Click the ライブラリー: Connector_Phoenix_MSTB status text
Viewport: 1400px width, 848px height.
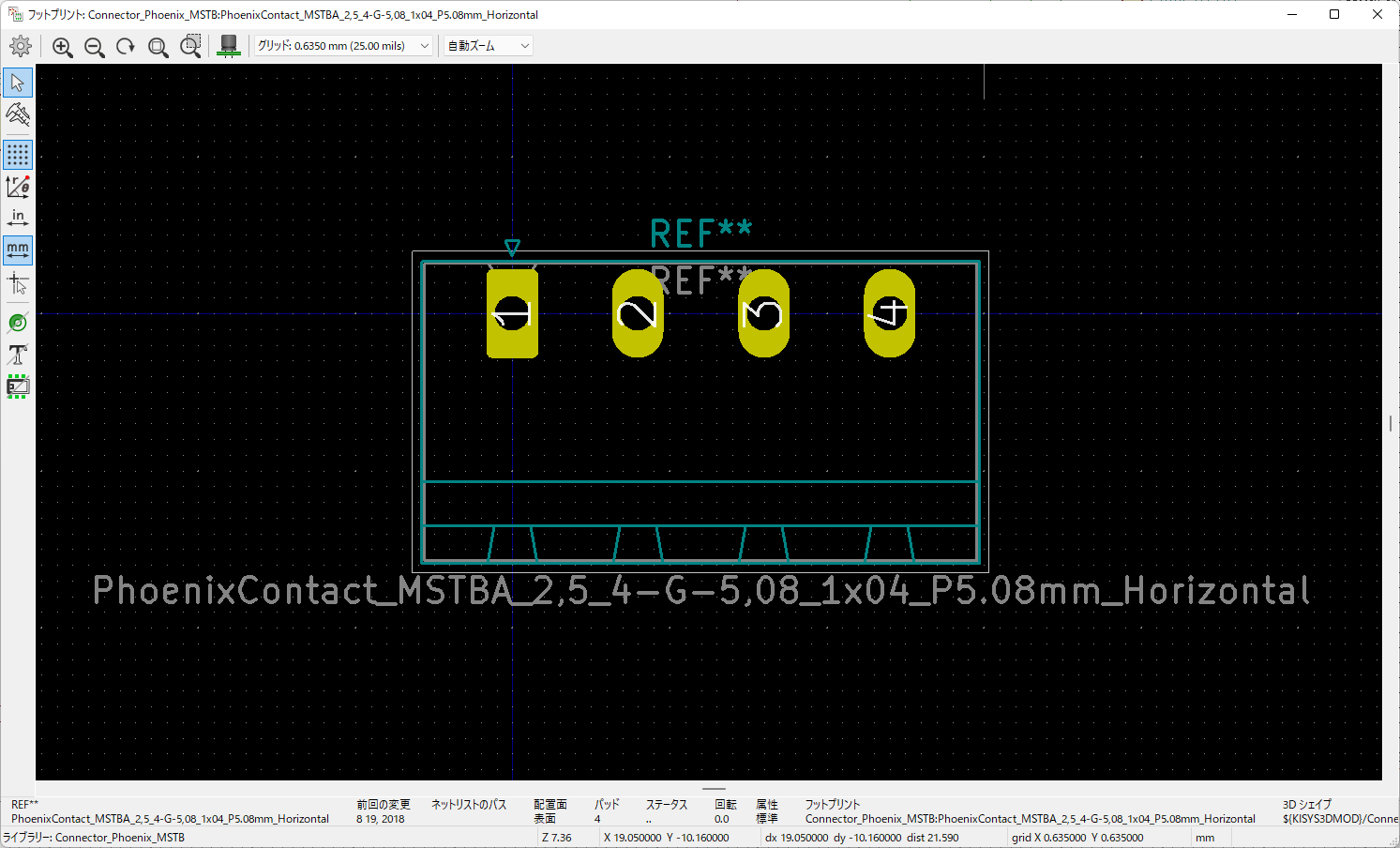coord(94,838)
